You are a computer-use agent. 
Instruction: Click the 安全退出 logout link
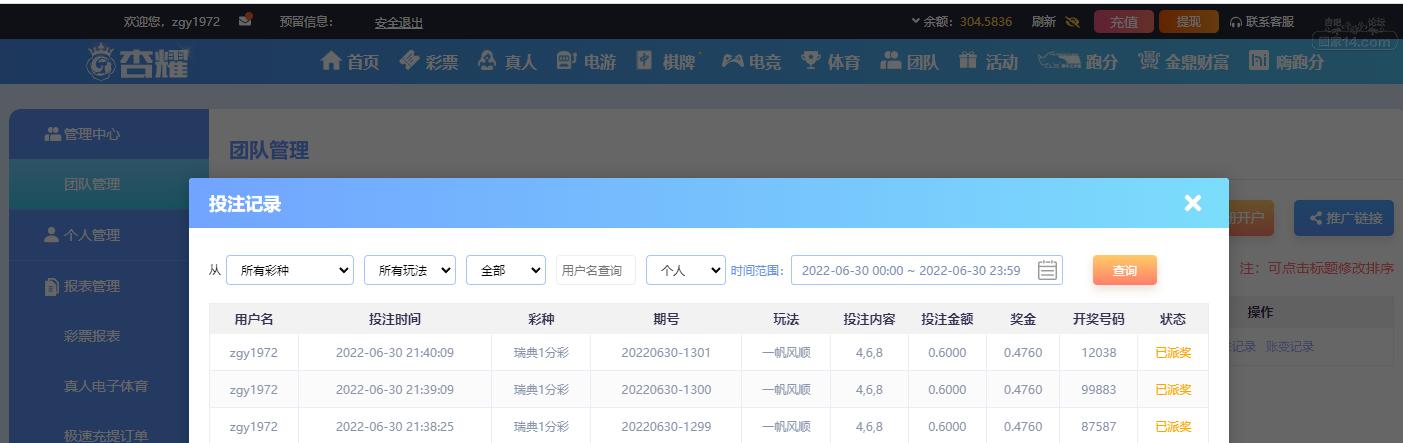[x=398, y=22]
